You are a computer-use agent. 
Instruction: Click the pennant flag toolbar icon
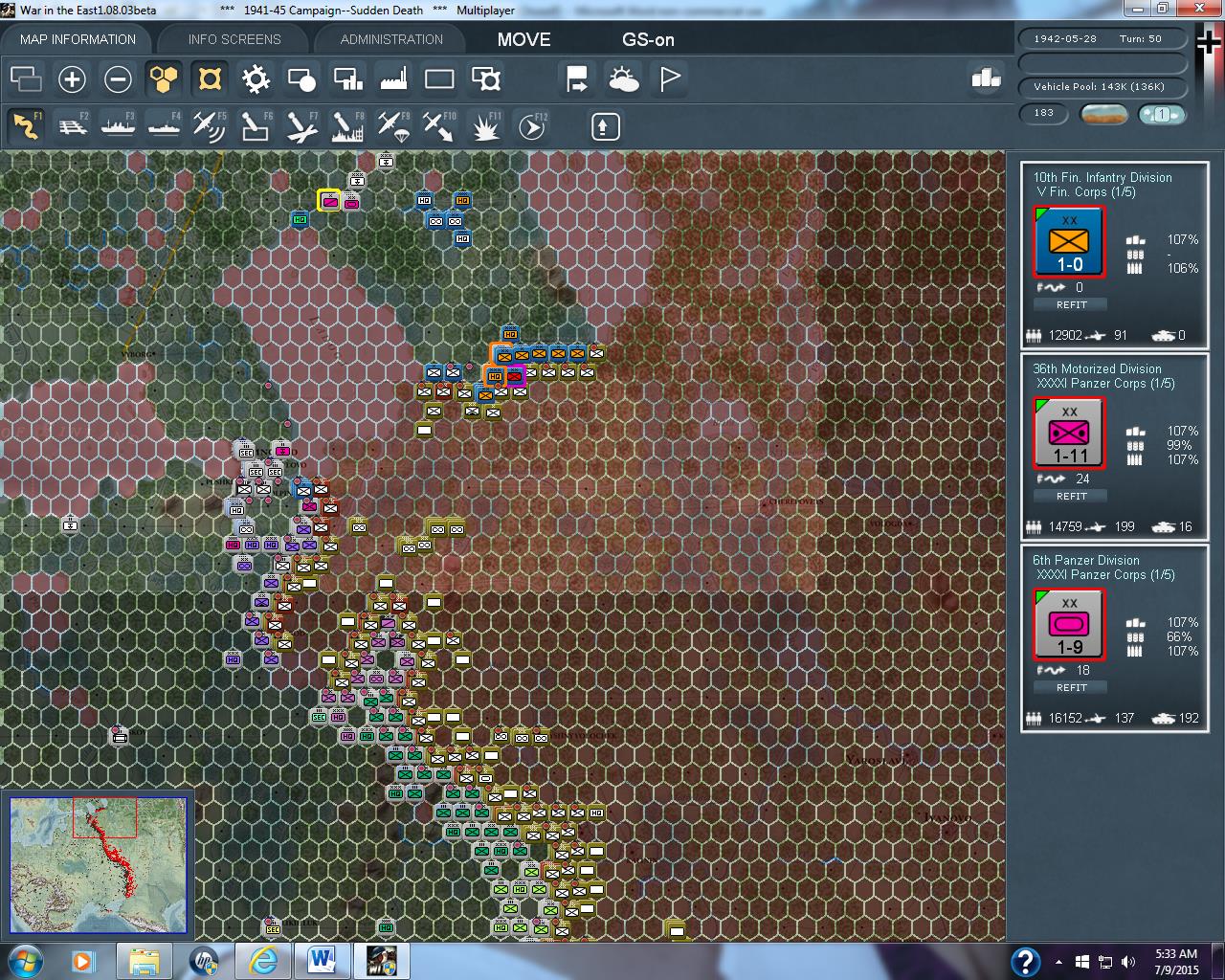tap(670, 78)
